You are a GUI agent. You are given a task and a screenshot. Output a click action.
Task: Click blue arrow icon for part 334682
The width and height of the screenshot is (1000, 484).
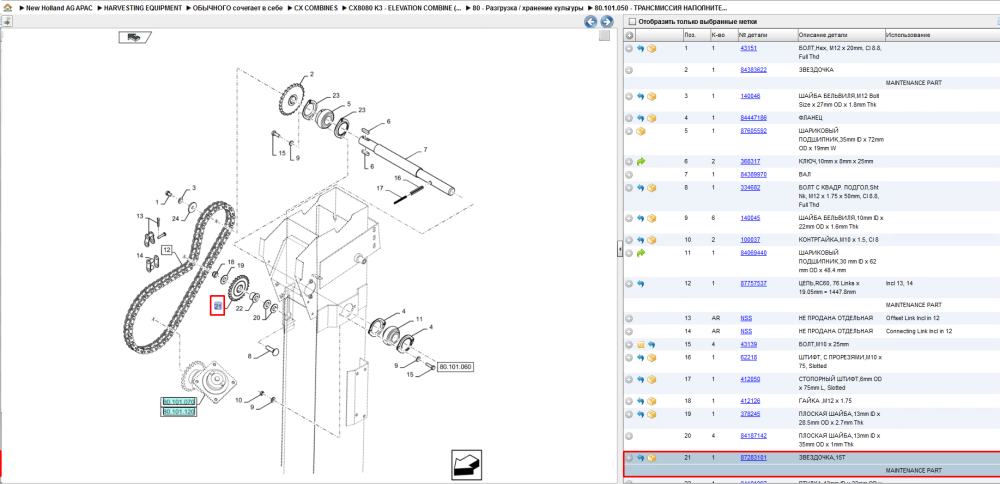click(x=641, y=188)
